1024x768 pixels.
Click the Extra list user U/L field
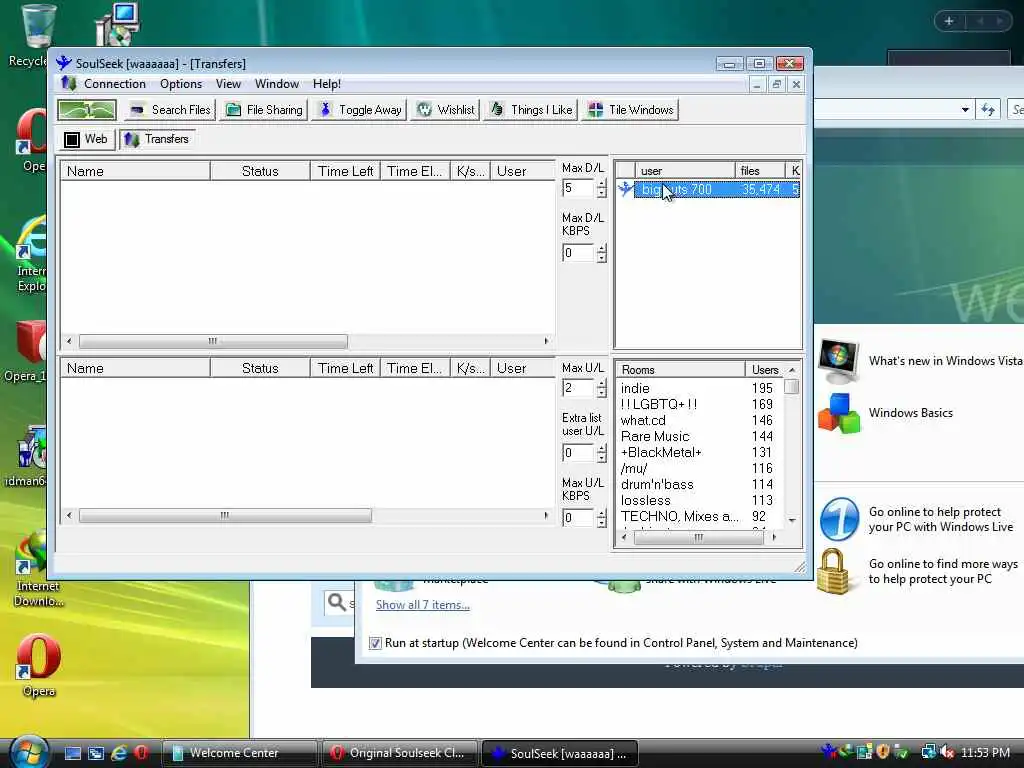tap(578, 453)
